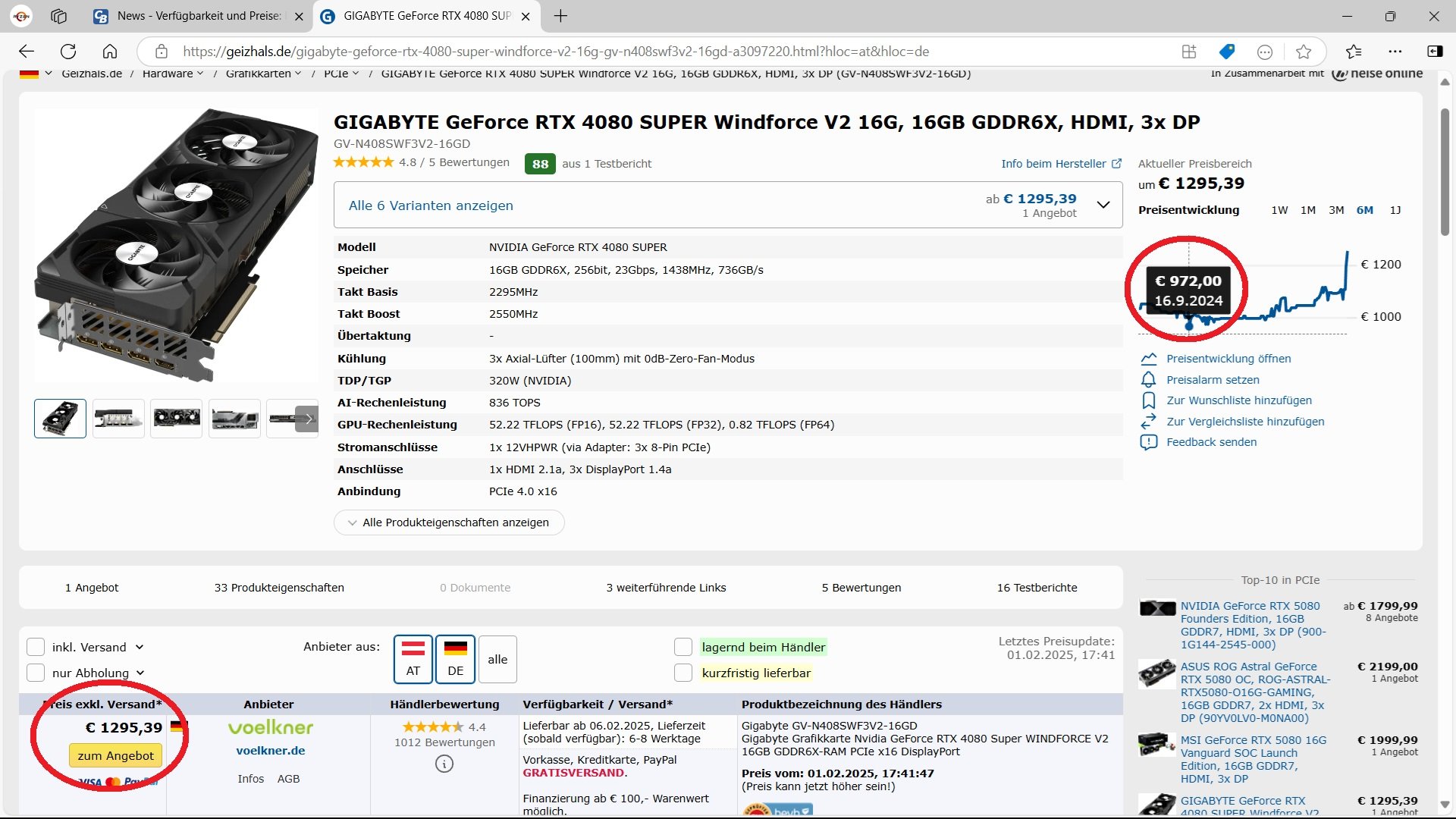This screenshot has width=1456, height=819.
Task: Click the Zur Vergleichsliste hinzufügen arrows icon
Action: (x=1148, y=422)
